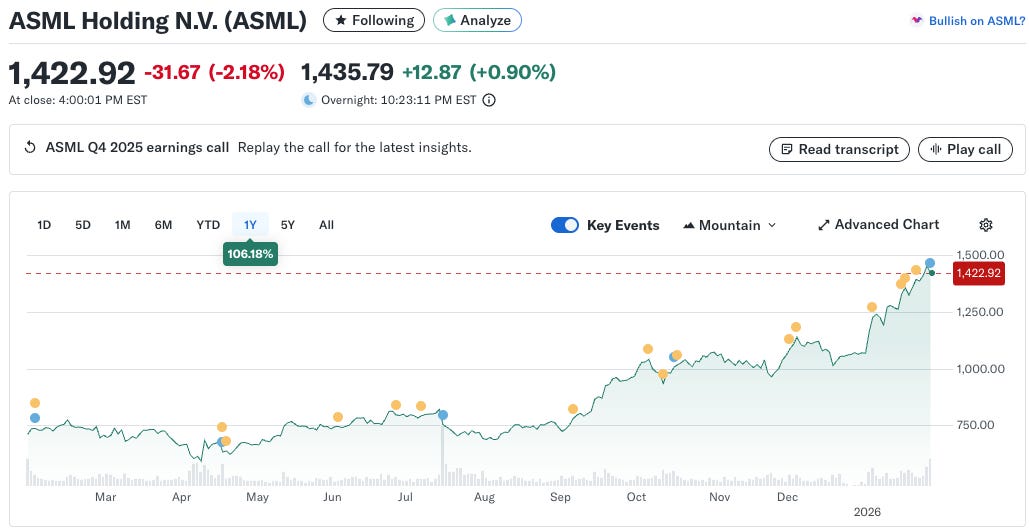Start Play call audio button
Image resolution: width=1029 pixels, height=529 pixels.
(x=965, y=149)
